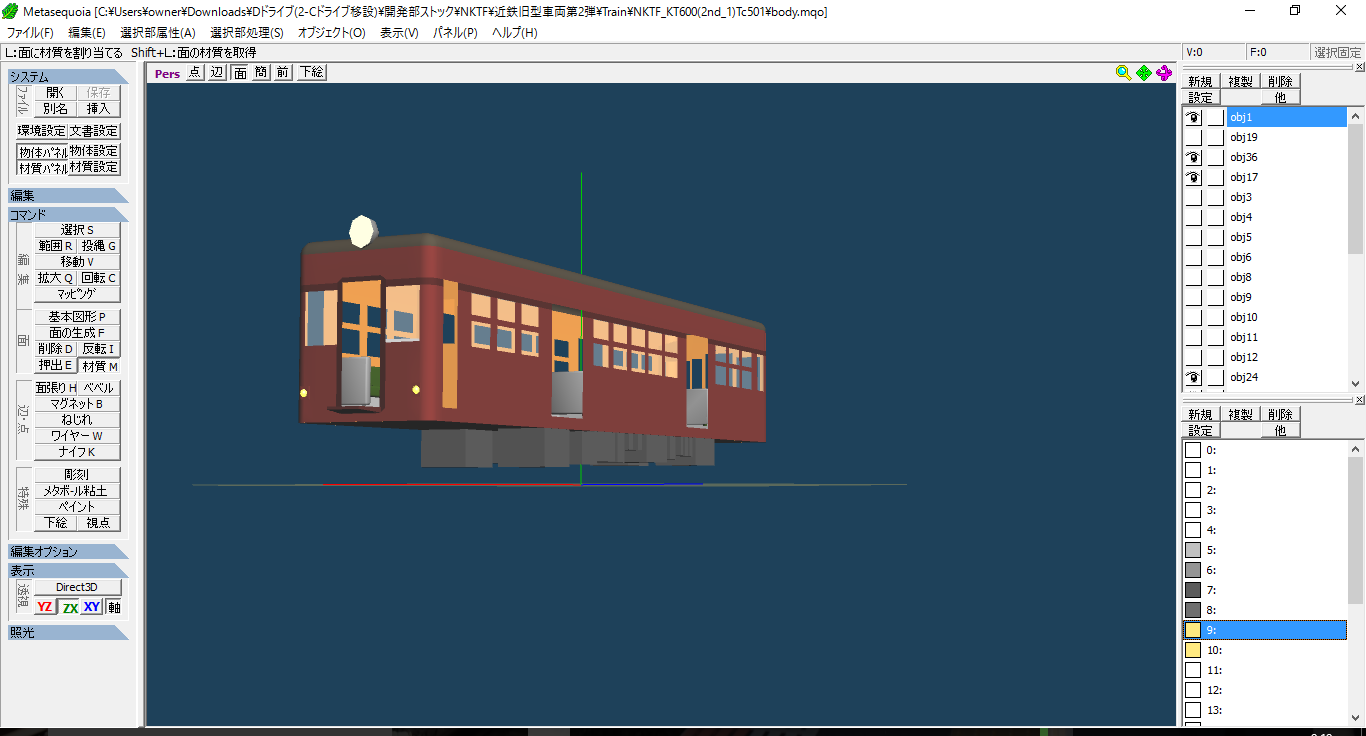Select obj10 in the object list
1366x736 pixels.
click(1287, 317)
